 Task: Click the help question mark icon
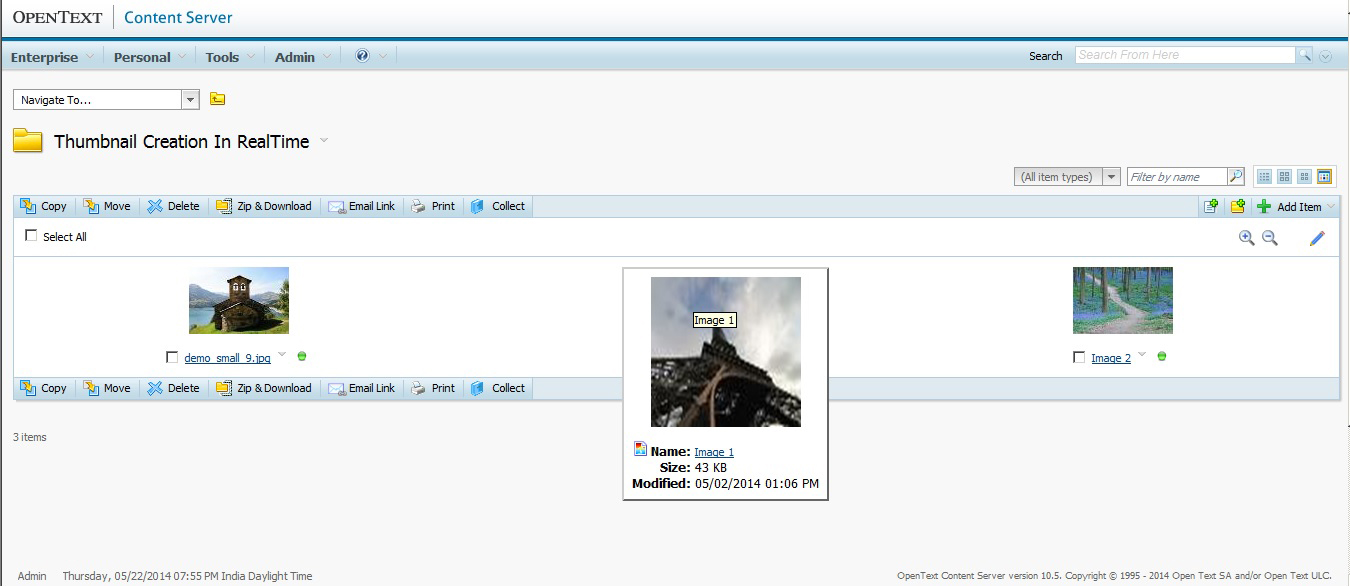[362, 56]
